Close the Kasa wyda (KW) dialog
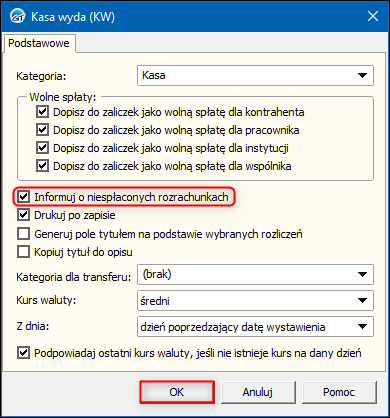Screen dimensions: 390x418 pos(373,16)
